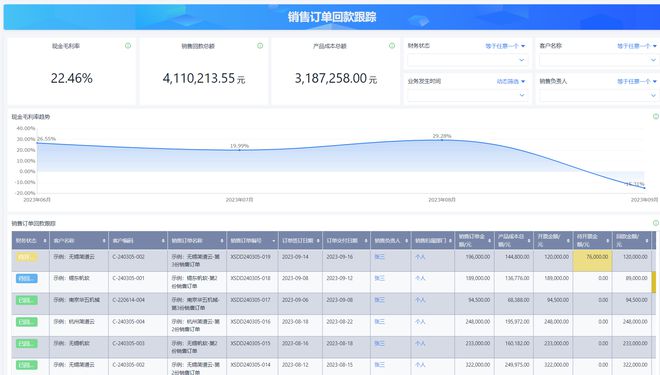Click 张三 link in row XSDD240305-018

point(379,278)
